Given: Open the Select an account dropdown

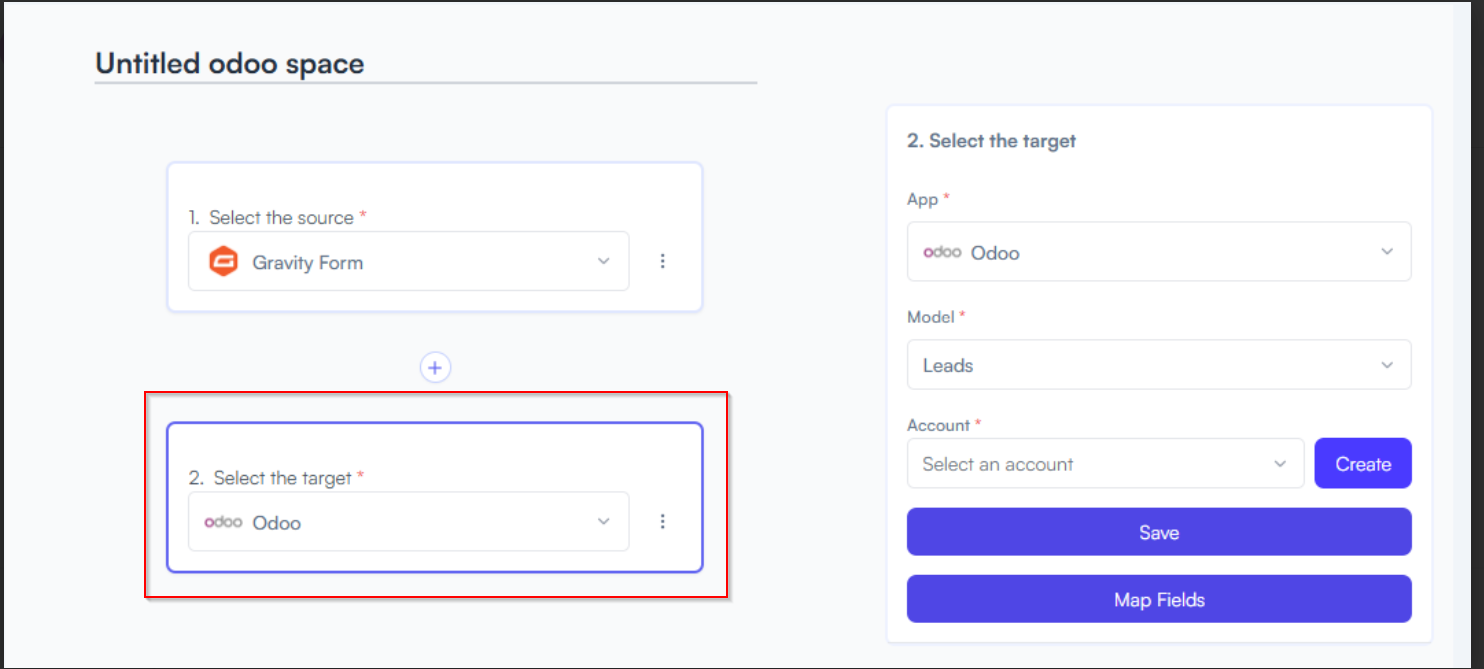Looking at the screenshot, I should coord(1105,463).
